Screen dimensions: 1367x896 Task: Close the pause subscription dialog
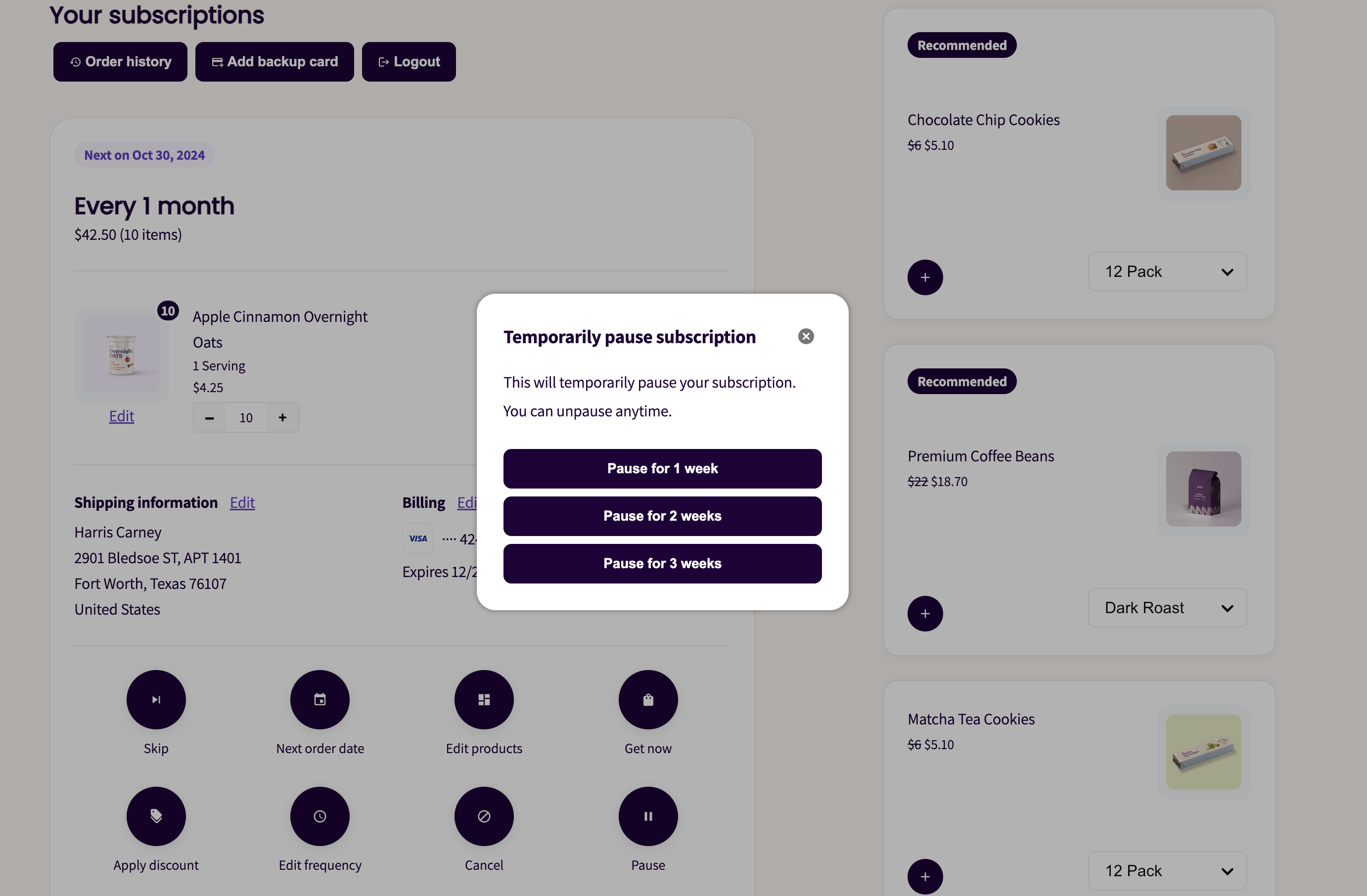pyautogui.click(x=806, y=337)
